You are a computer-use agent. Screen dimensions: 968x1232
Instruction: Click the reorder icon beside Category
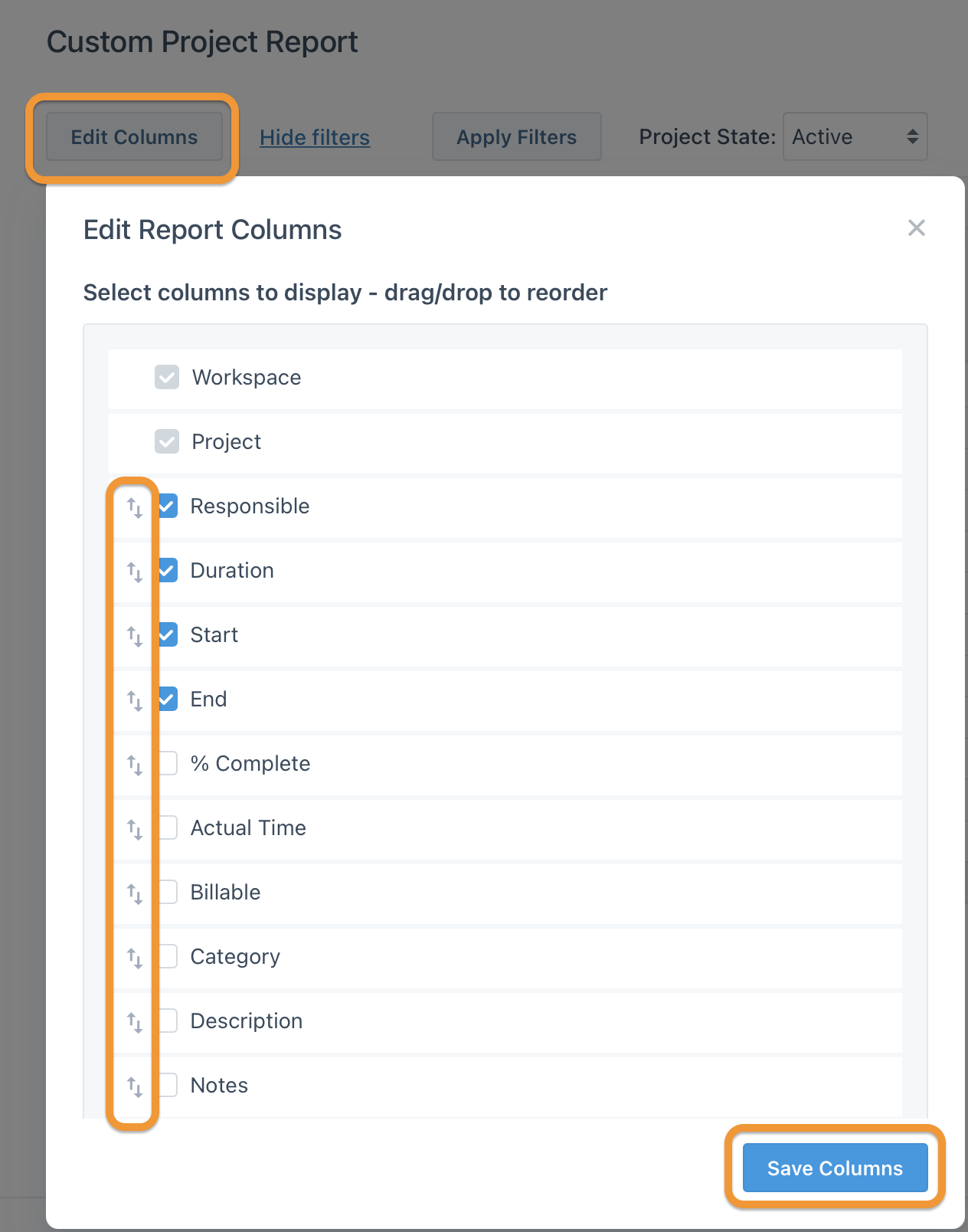point(135,957)
